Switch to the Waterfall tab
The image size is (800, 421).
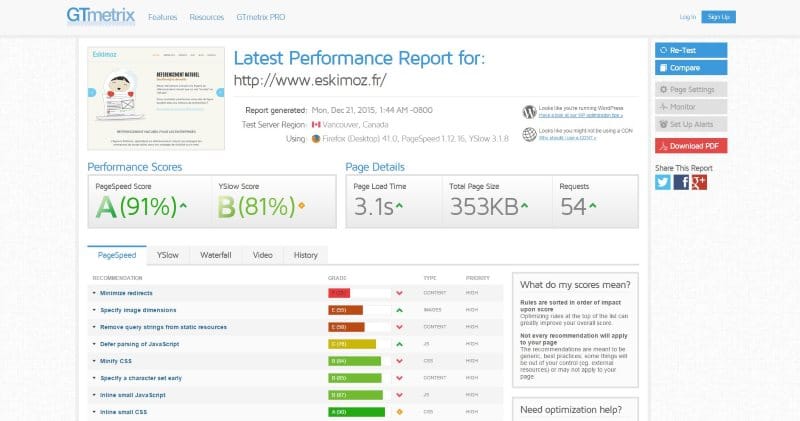click(216, 255)
